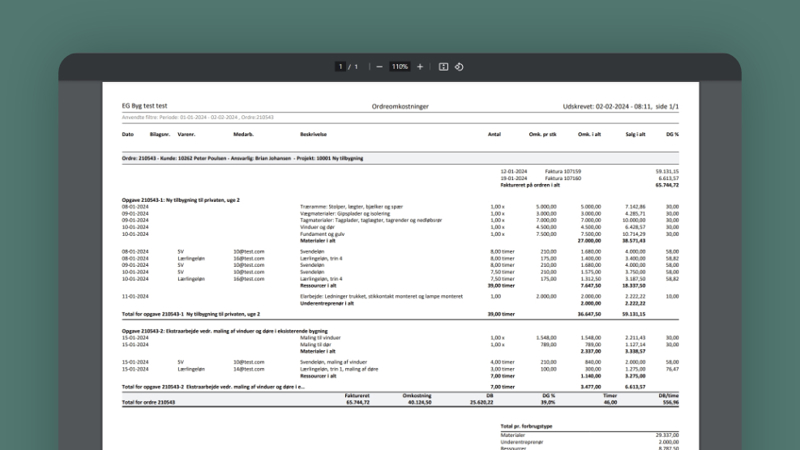Click the Faktura 107160 entry
Screen dimensions: 800x450
[562, 178]
